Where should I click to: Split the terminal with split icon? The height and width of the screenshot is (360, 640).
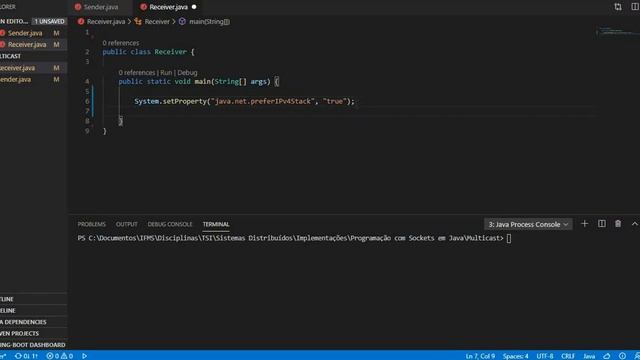[602, 224]
